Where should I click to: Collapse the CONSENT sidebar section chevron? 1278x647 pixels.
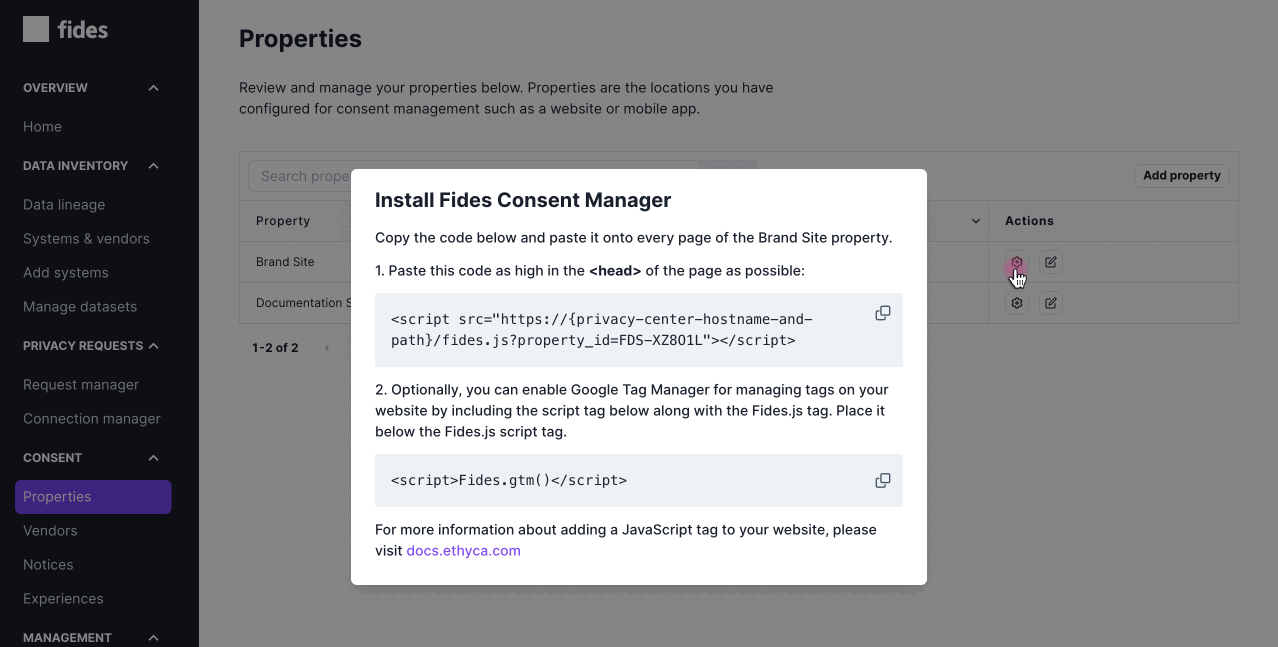pyautogui.click(x=153, y=458)
